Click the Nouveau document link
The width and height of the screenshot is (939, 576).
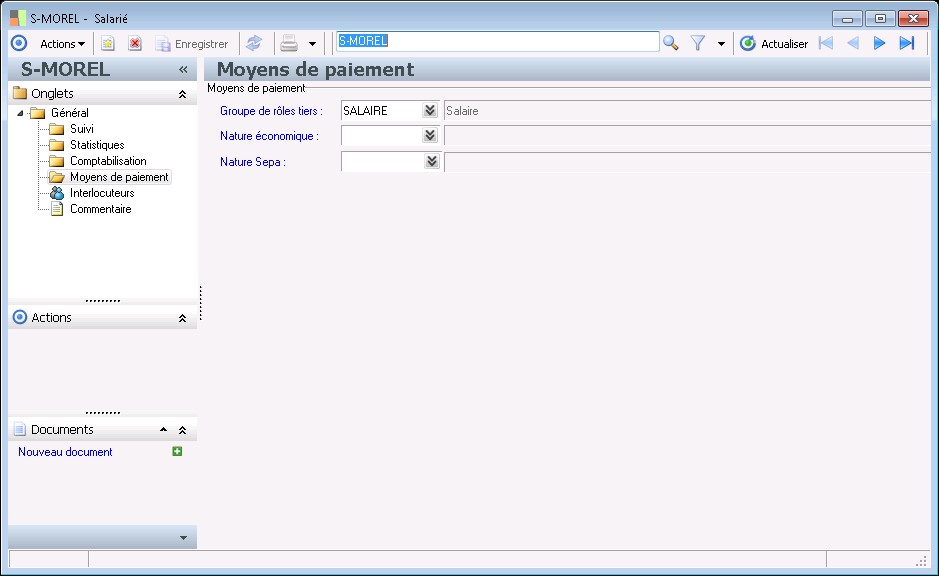pos(65,452)
